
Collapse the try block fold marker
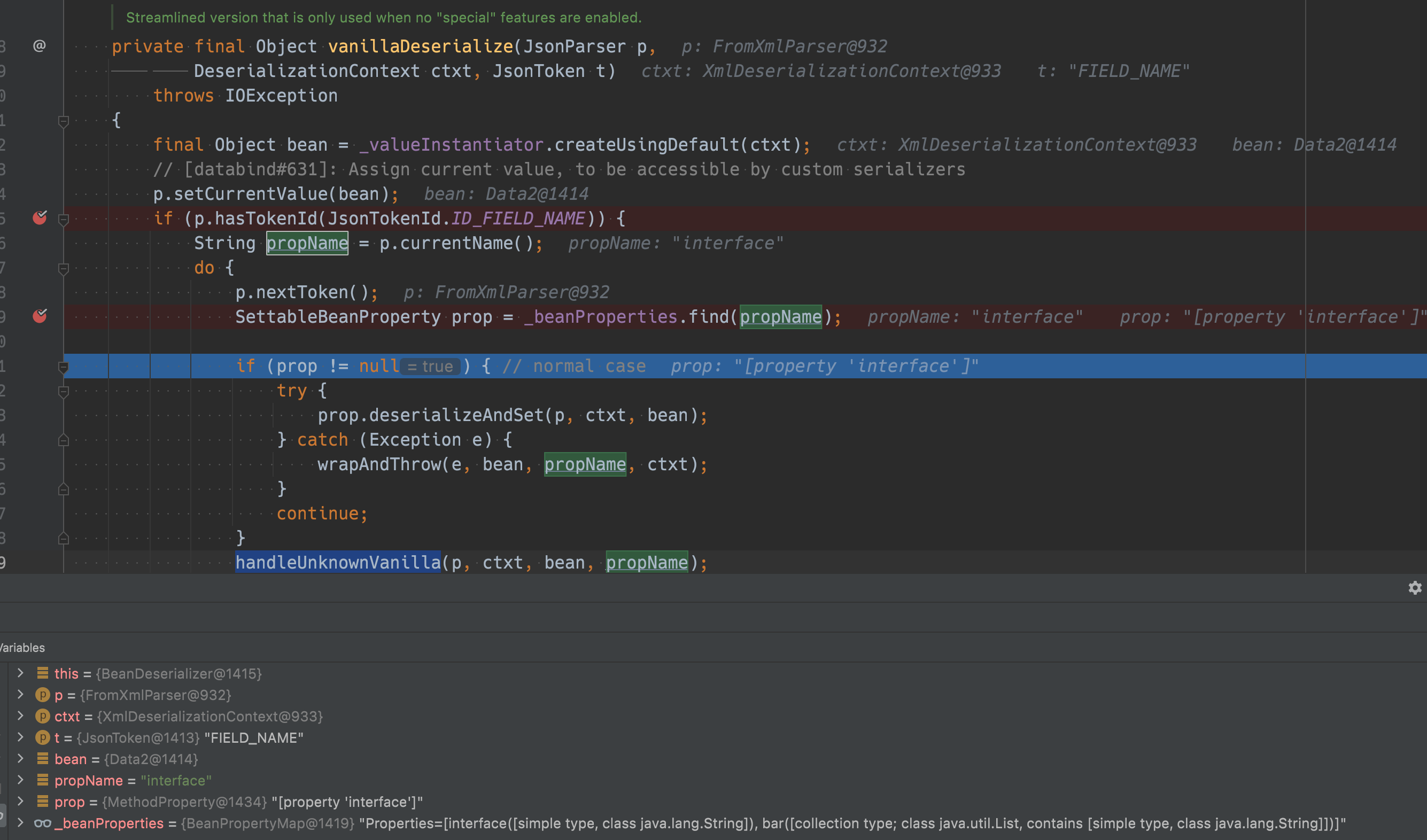click(64, 391)
